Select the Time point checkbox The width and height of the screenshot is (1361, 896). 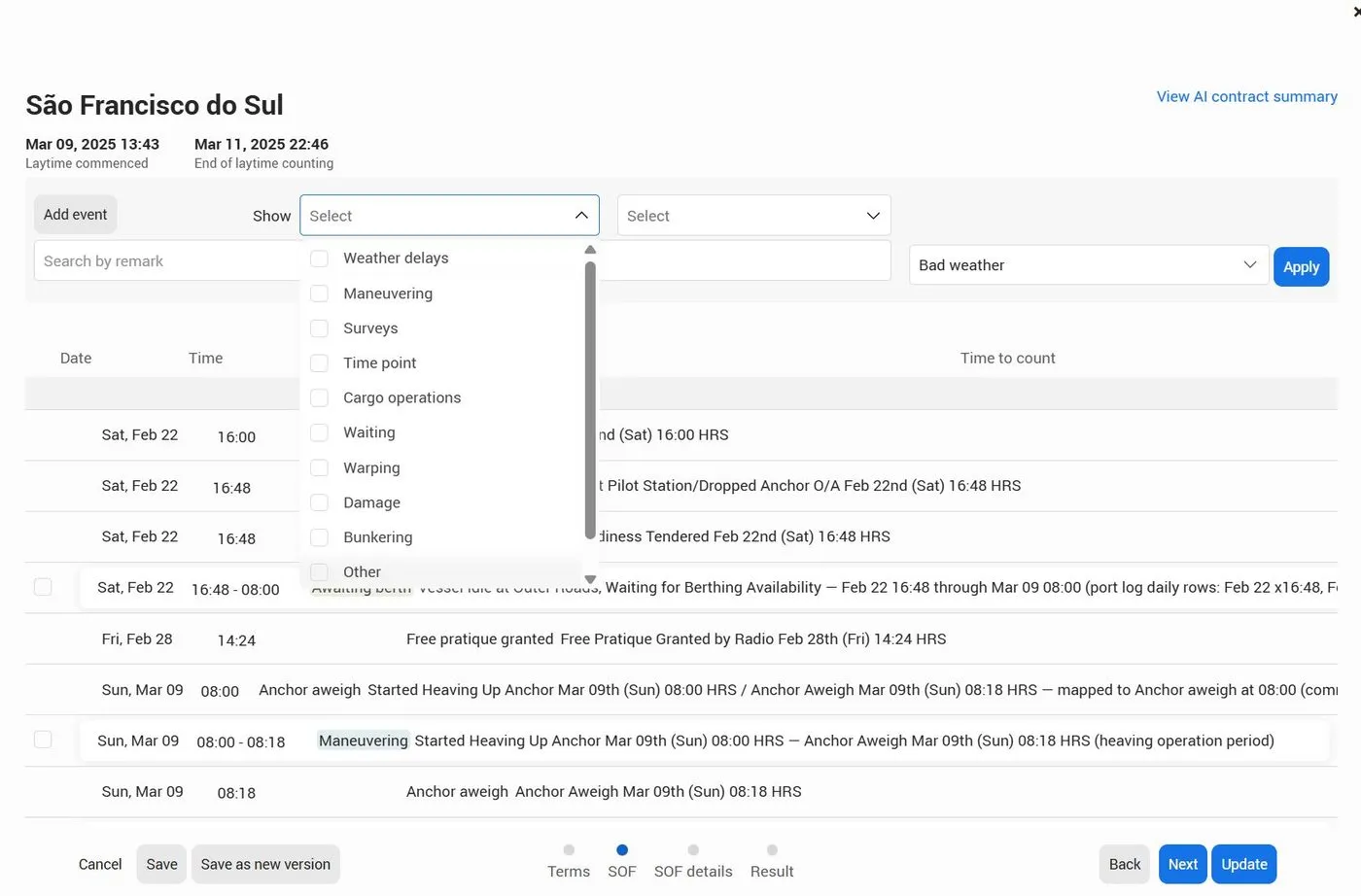pos(319,363)
